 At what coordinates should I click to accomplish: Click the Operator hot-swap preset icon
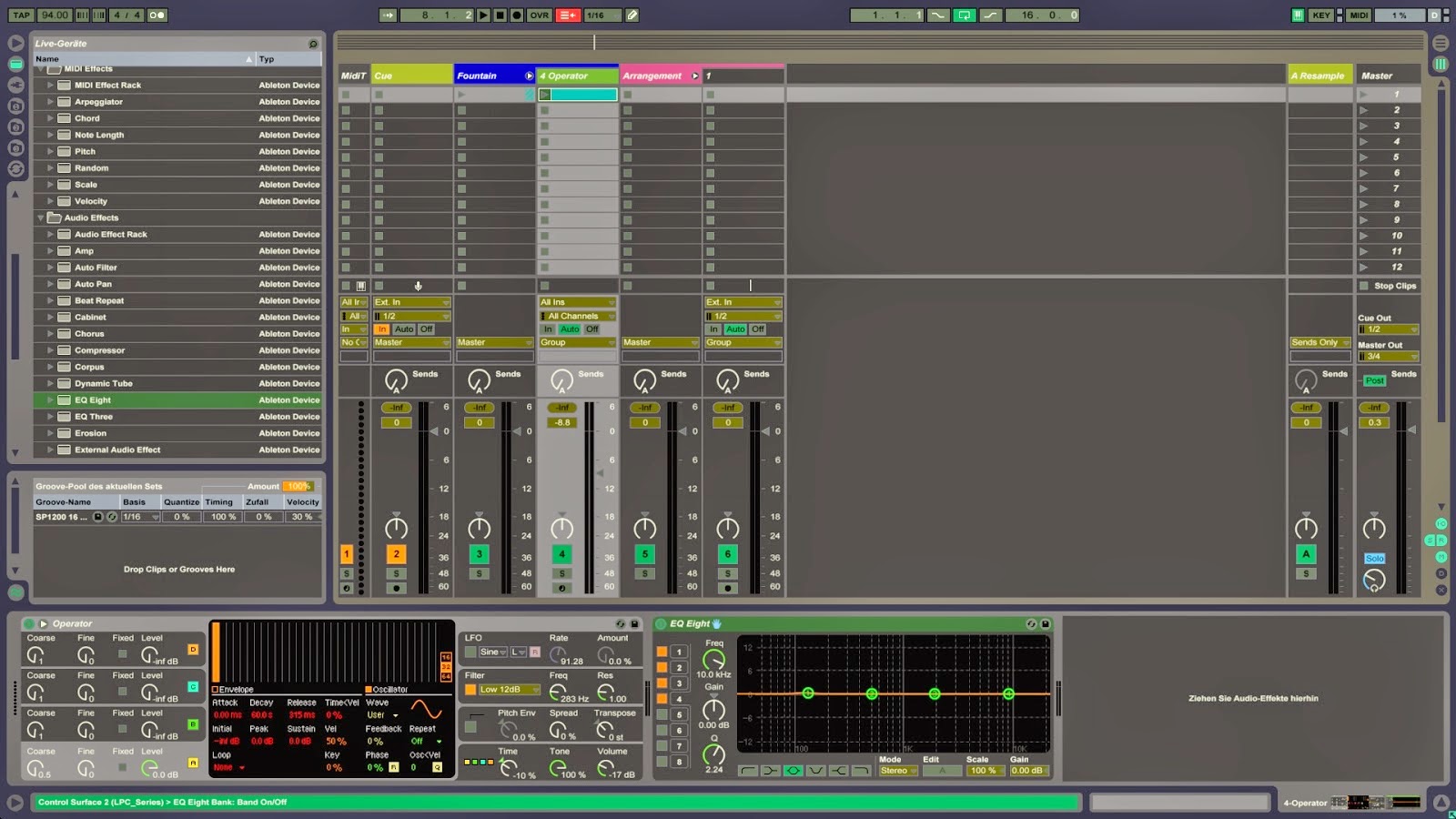pyautogui.click(x=621, y=624)
